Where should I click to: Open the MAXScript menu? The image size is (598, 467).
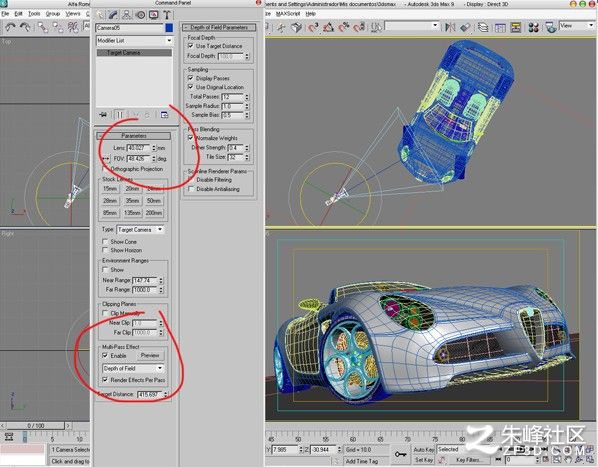[288, 14]
